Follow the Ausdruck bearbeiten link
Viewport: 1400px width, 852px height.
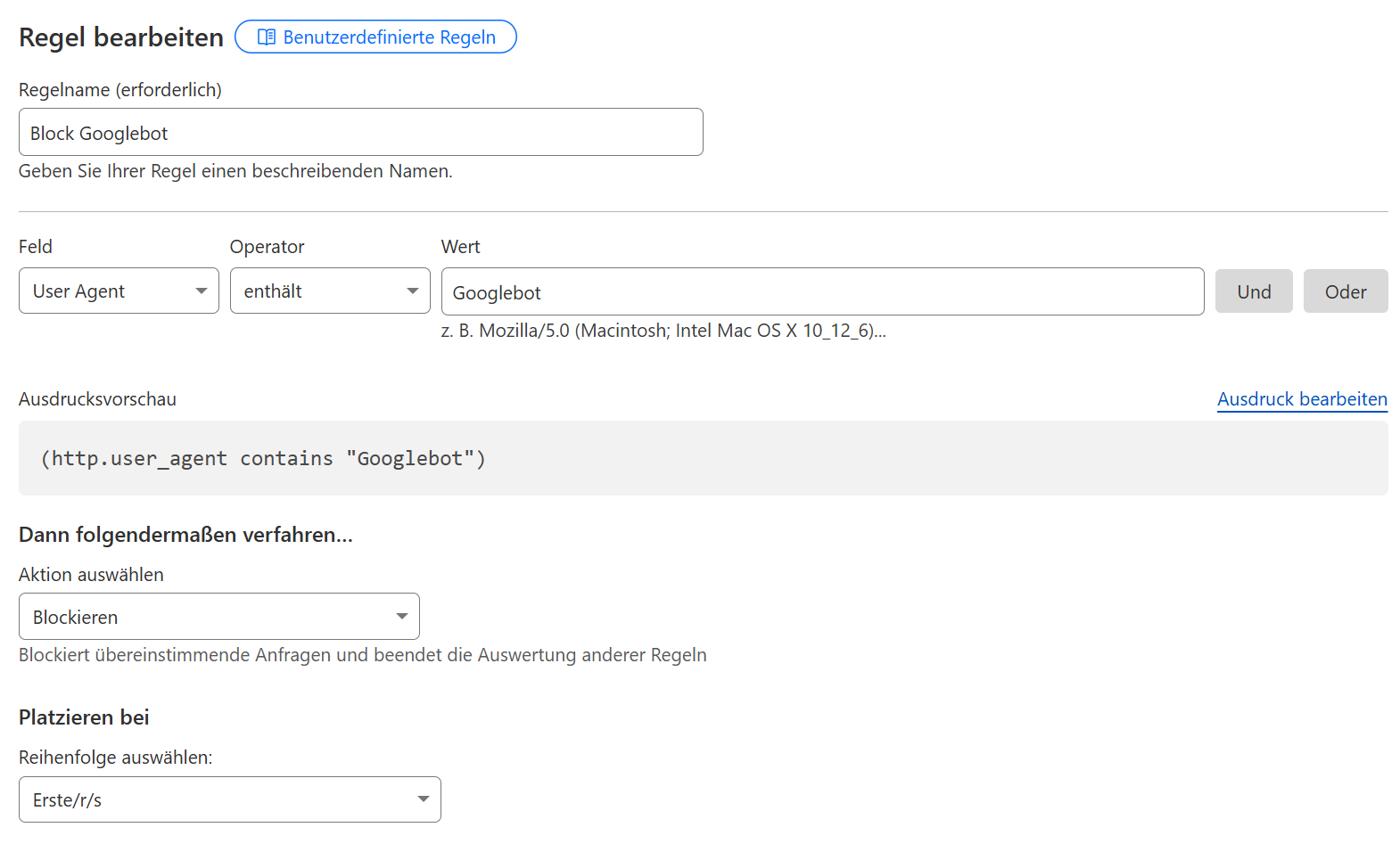1301,399
